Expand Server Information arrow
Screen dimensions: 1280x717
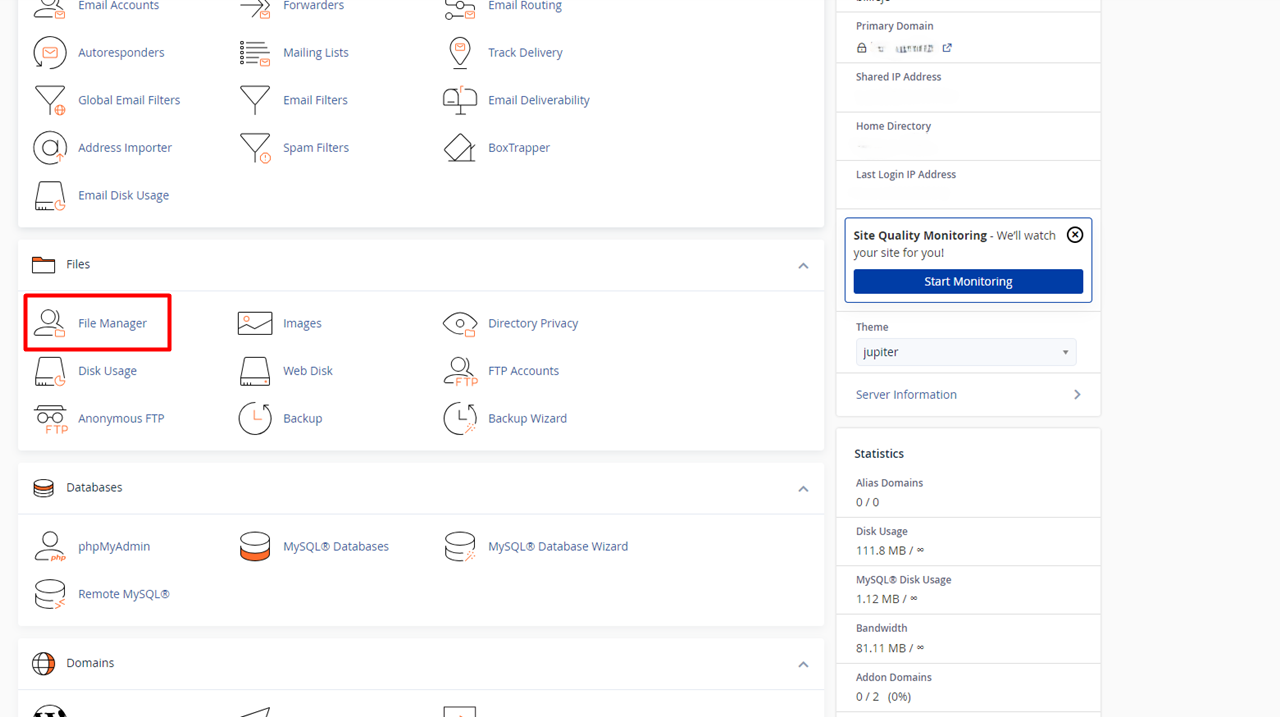click(1077, 395)
